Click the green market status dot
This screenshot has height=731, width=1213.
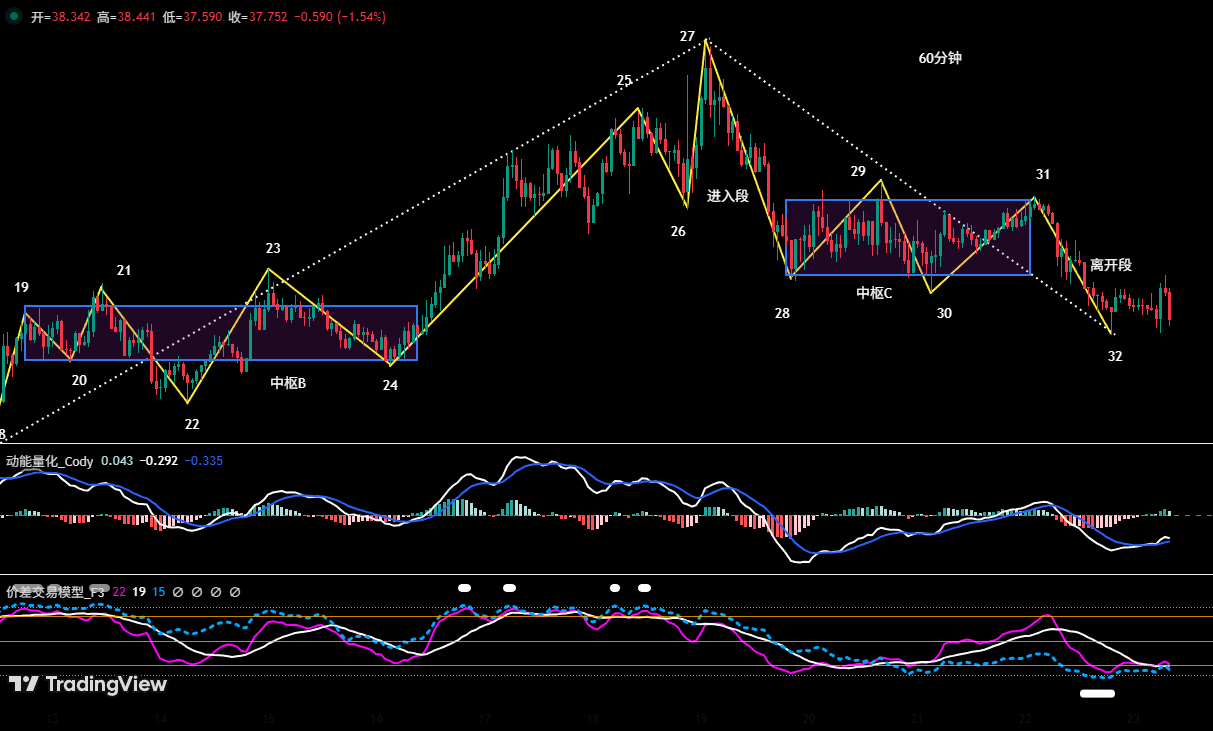[x=14, y=17]
